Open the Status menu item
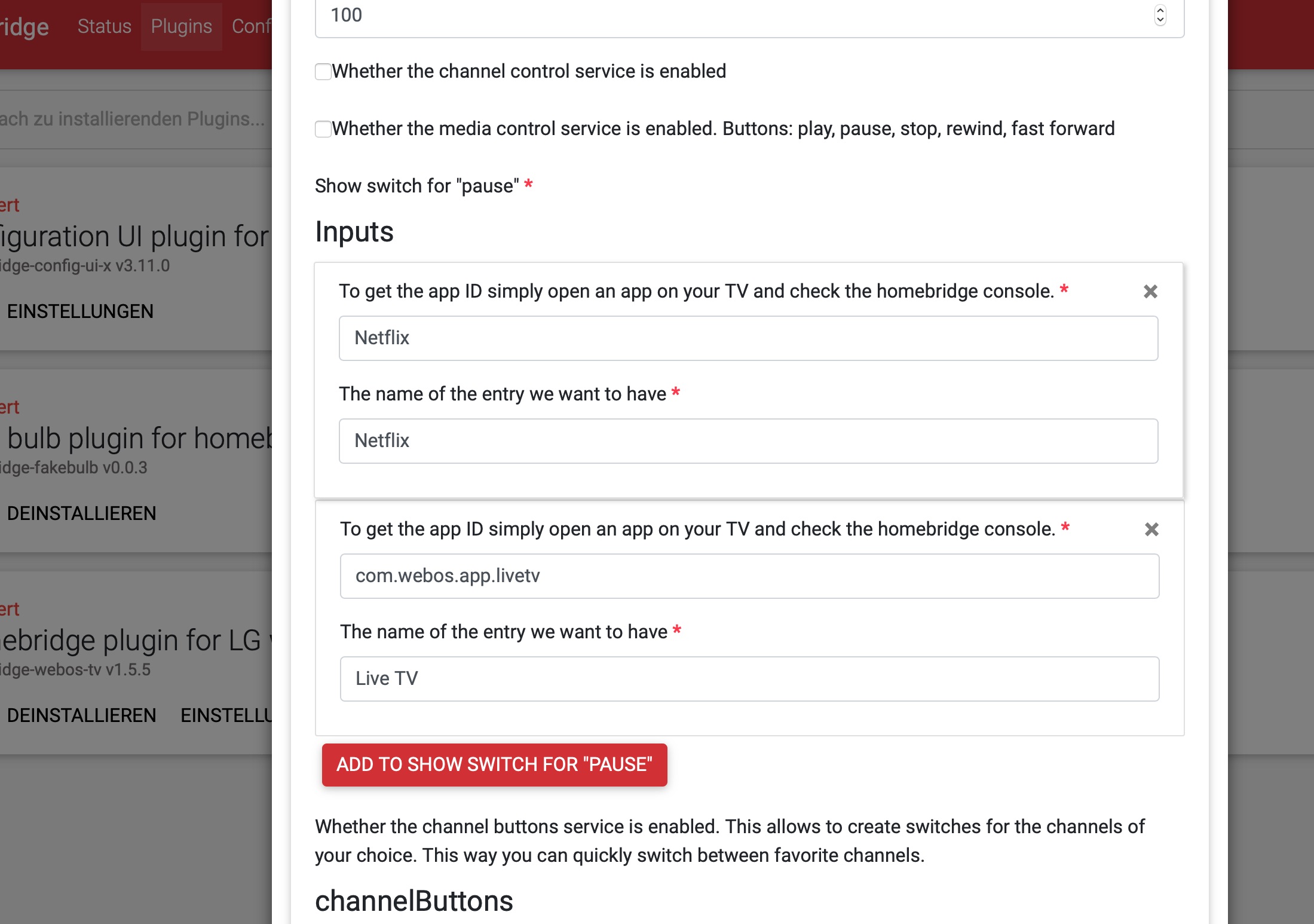The width and height of the screenshot is (1314, 924). coord(104,26)
